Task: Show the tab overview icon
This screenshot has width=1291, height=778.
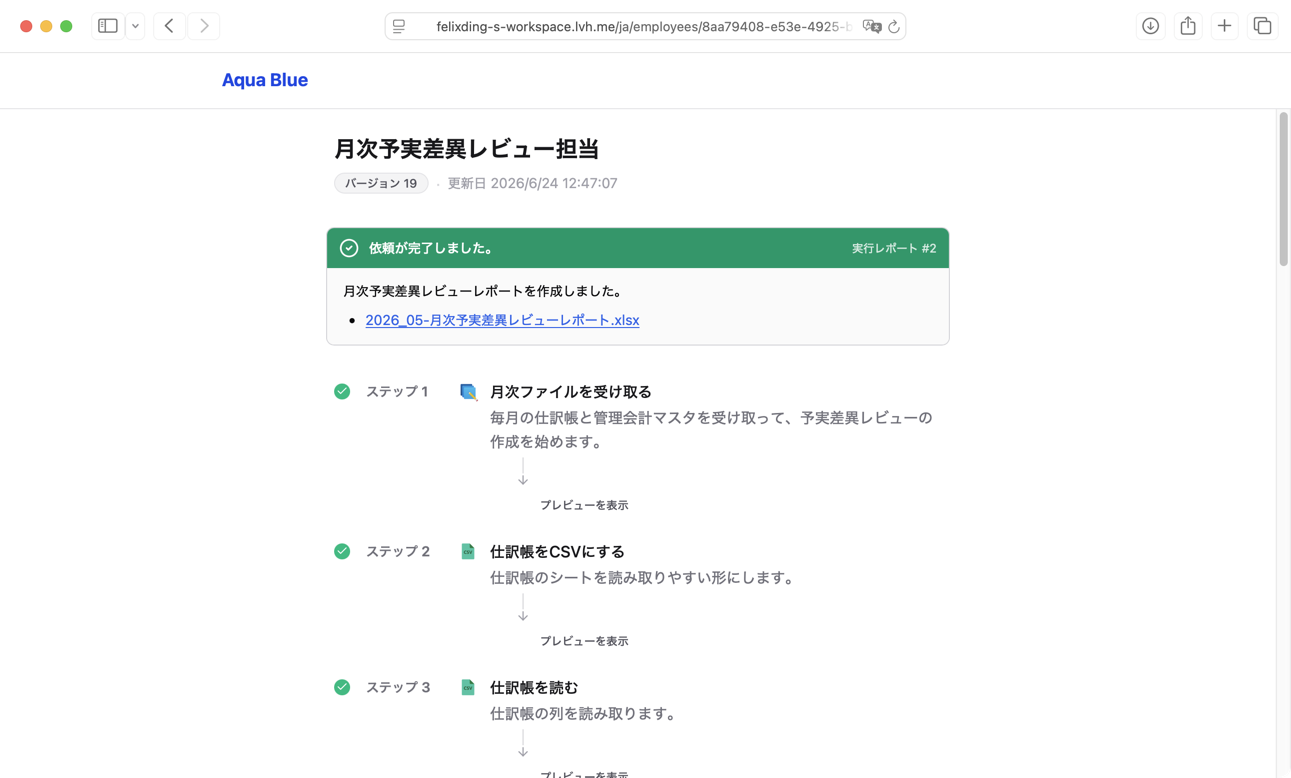Action: coord(1262,26)
